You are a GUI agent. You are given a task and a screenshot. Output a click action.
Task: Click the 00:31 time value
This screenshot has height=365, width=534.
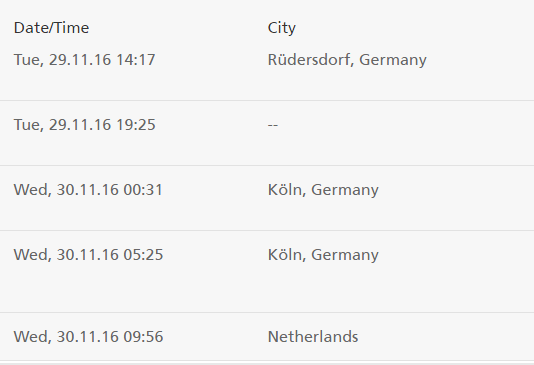tap(143, 190)
